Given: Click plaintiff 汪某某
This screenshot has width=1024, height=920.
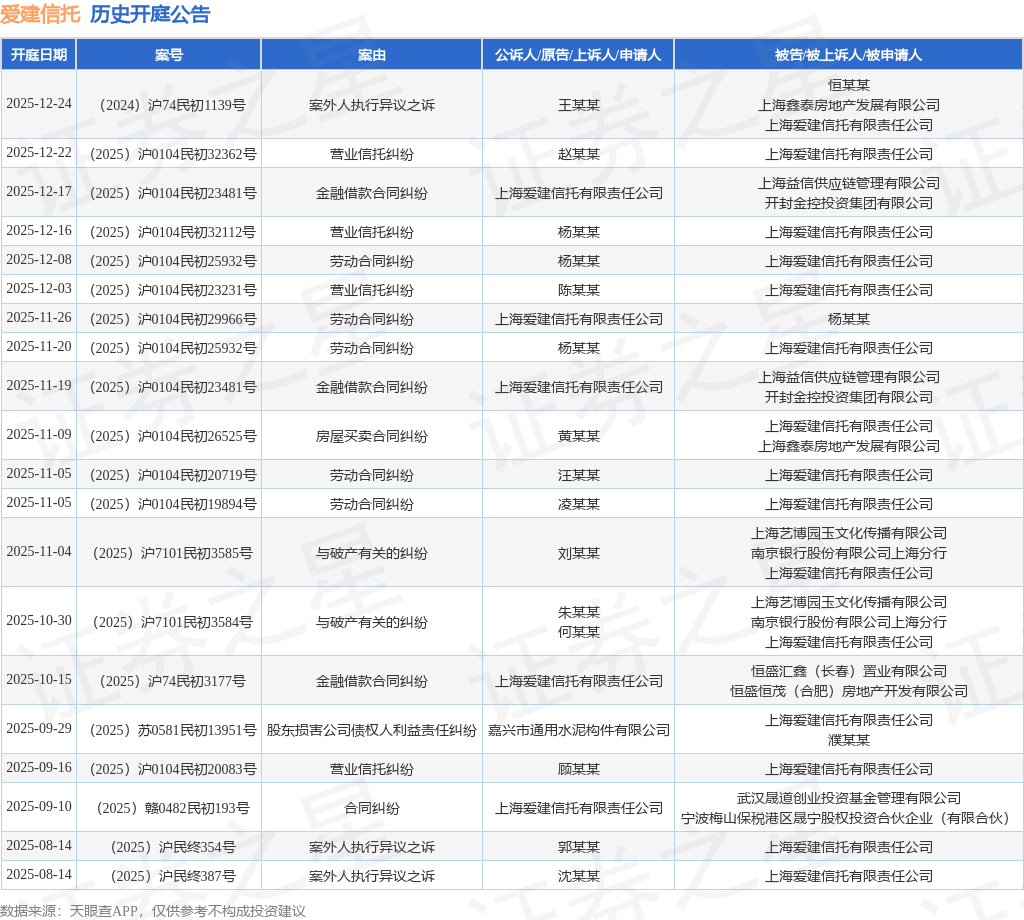Looking at the screenshot, I should [x=579, y=475].
